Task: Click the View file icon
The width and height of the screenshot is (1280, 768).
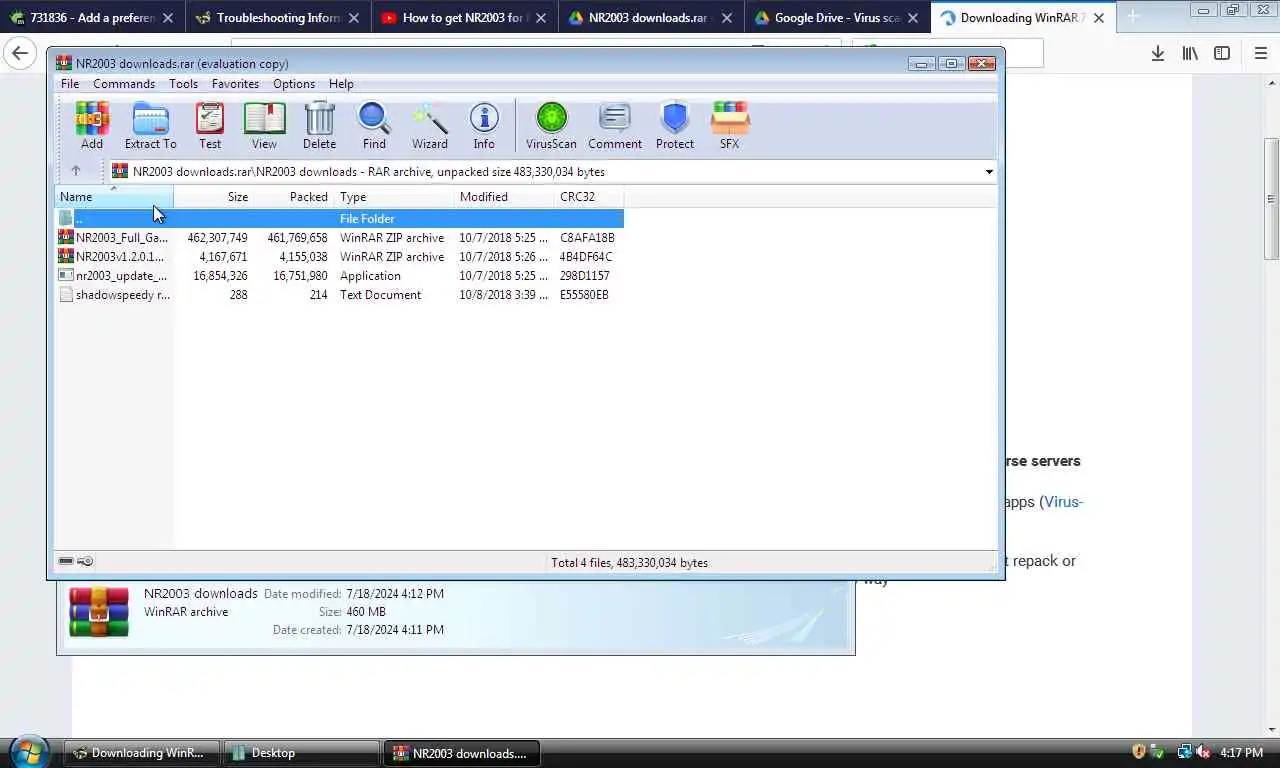Action: coord(264,126)
